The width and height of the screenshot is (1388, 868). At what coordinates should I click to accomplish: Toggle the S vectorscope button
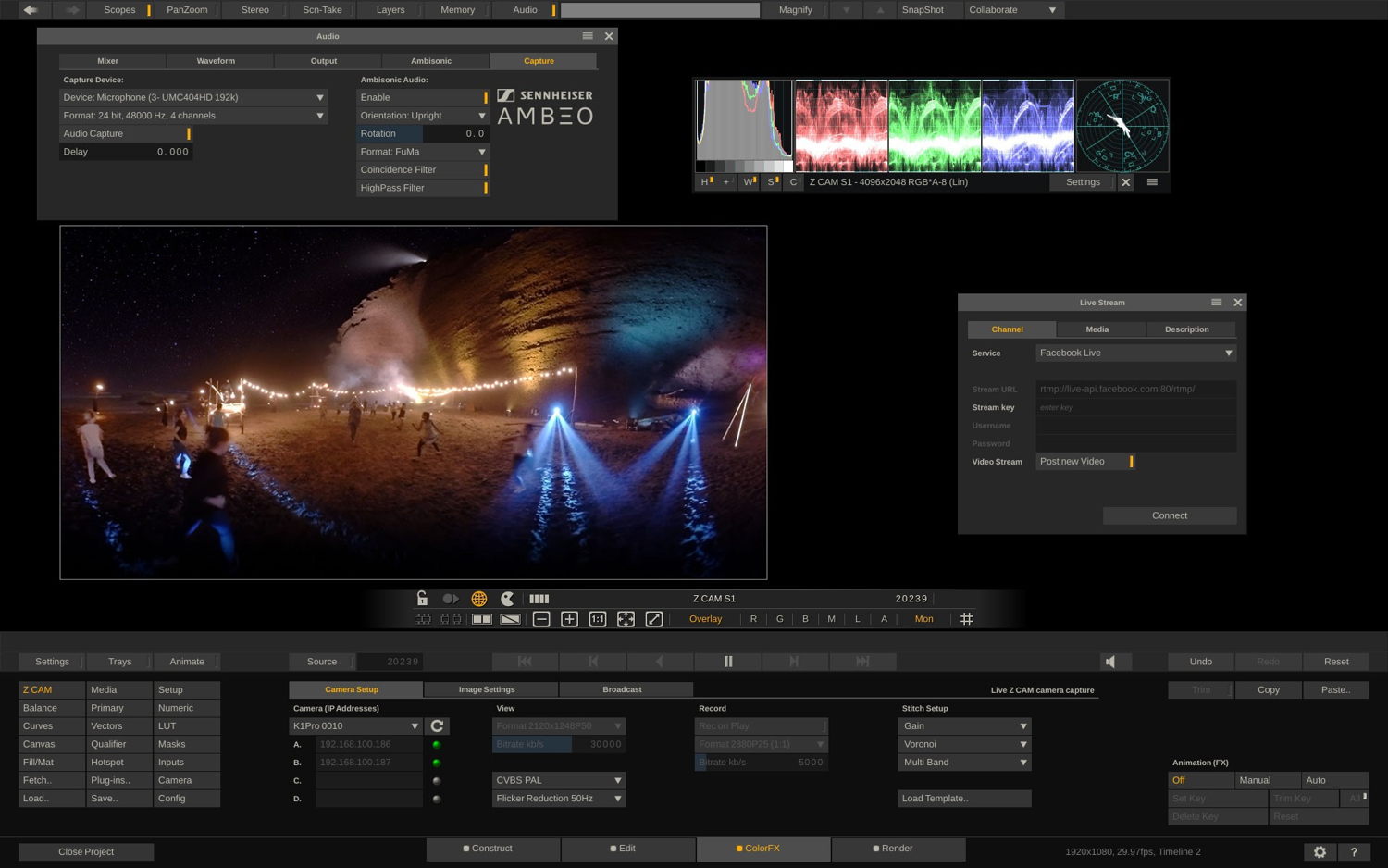coord(773,182)
